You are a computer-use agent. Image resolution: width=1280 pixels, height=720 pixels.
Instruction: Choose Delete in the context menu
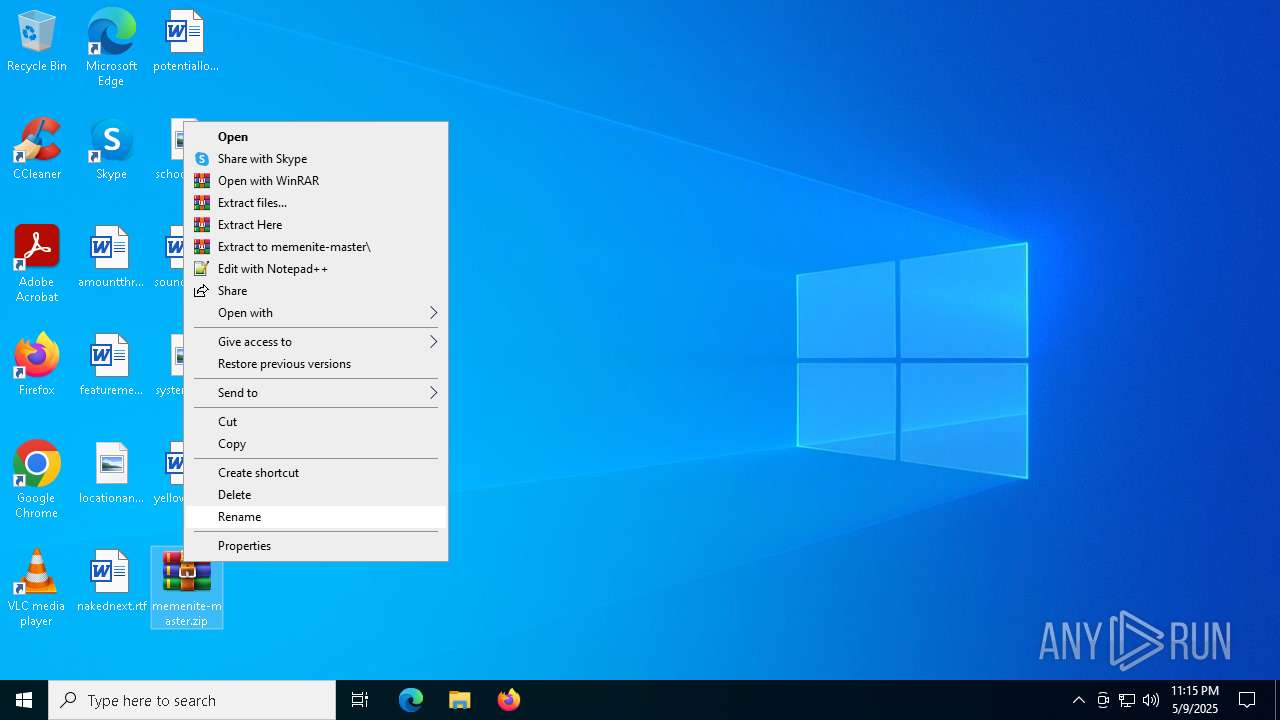pos(316,495)
